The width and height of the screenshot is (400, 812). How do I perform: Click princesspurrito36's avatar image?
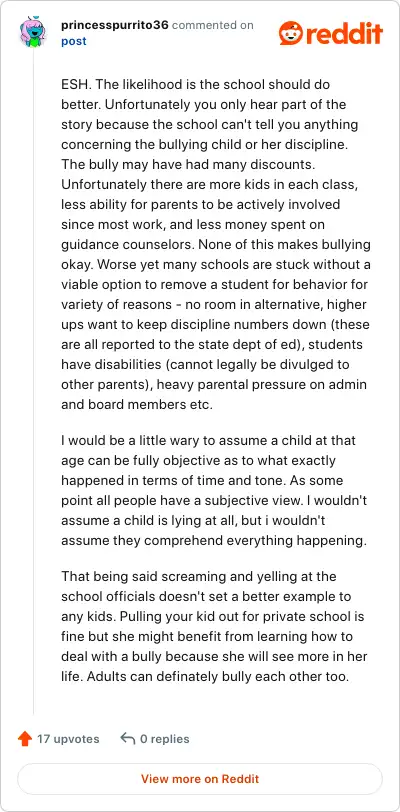pyautogui.click(x=33, y=32)
